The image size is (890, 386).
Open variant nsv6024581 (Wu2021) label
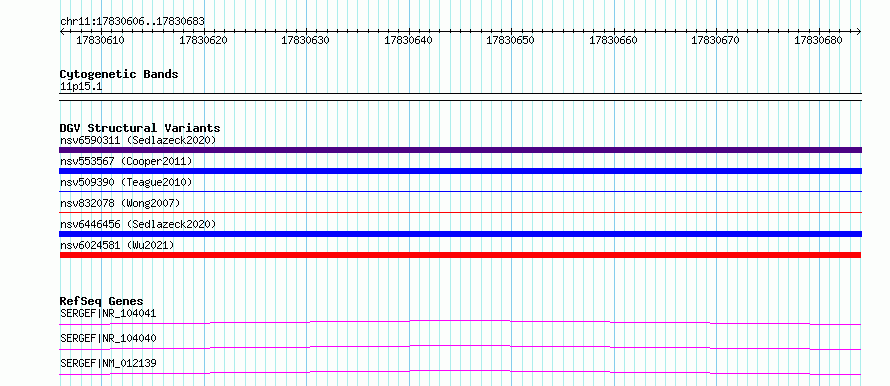117,245
